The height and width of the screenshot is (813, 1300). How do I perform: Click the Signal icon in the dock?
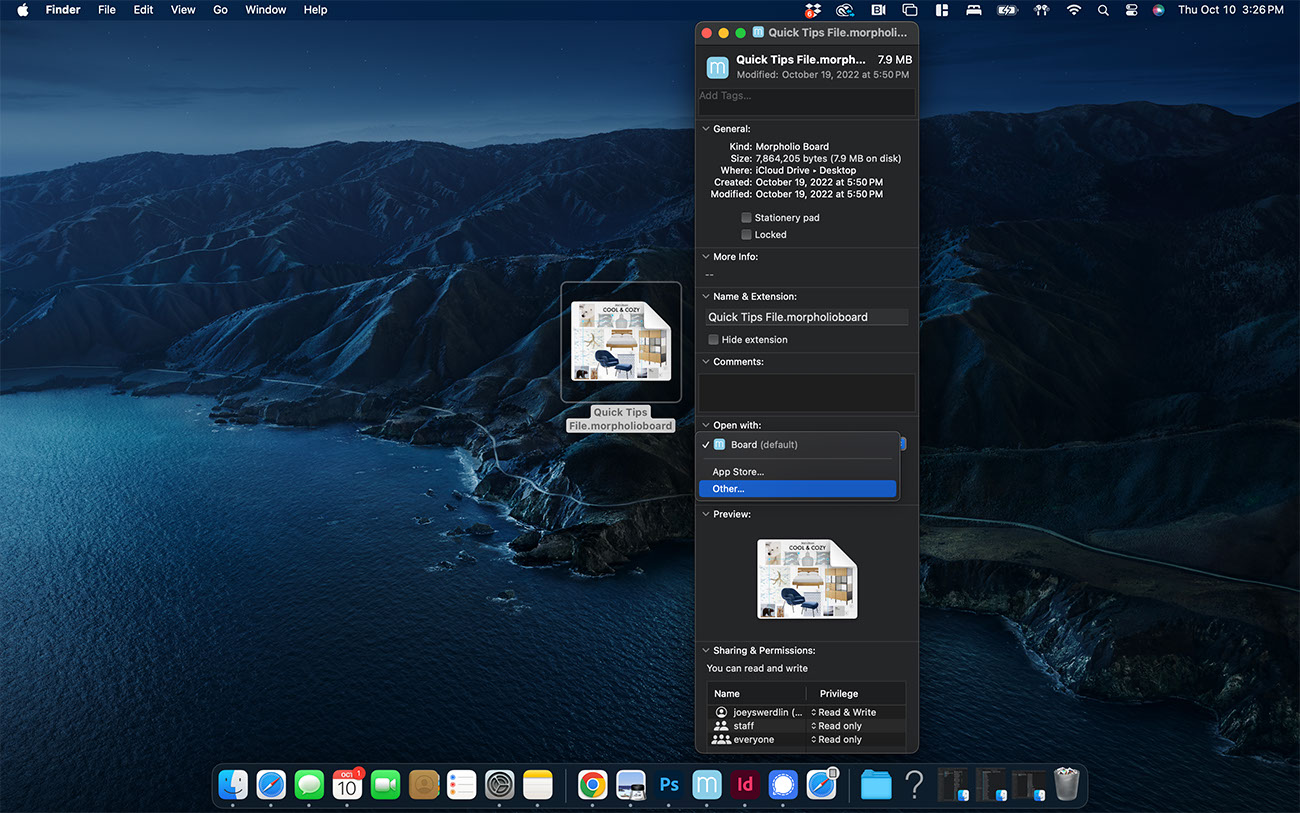pyautogui.click(x=782, y=785)
